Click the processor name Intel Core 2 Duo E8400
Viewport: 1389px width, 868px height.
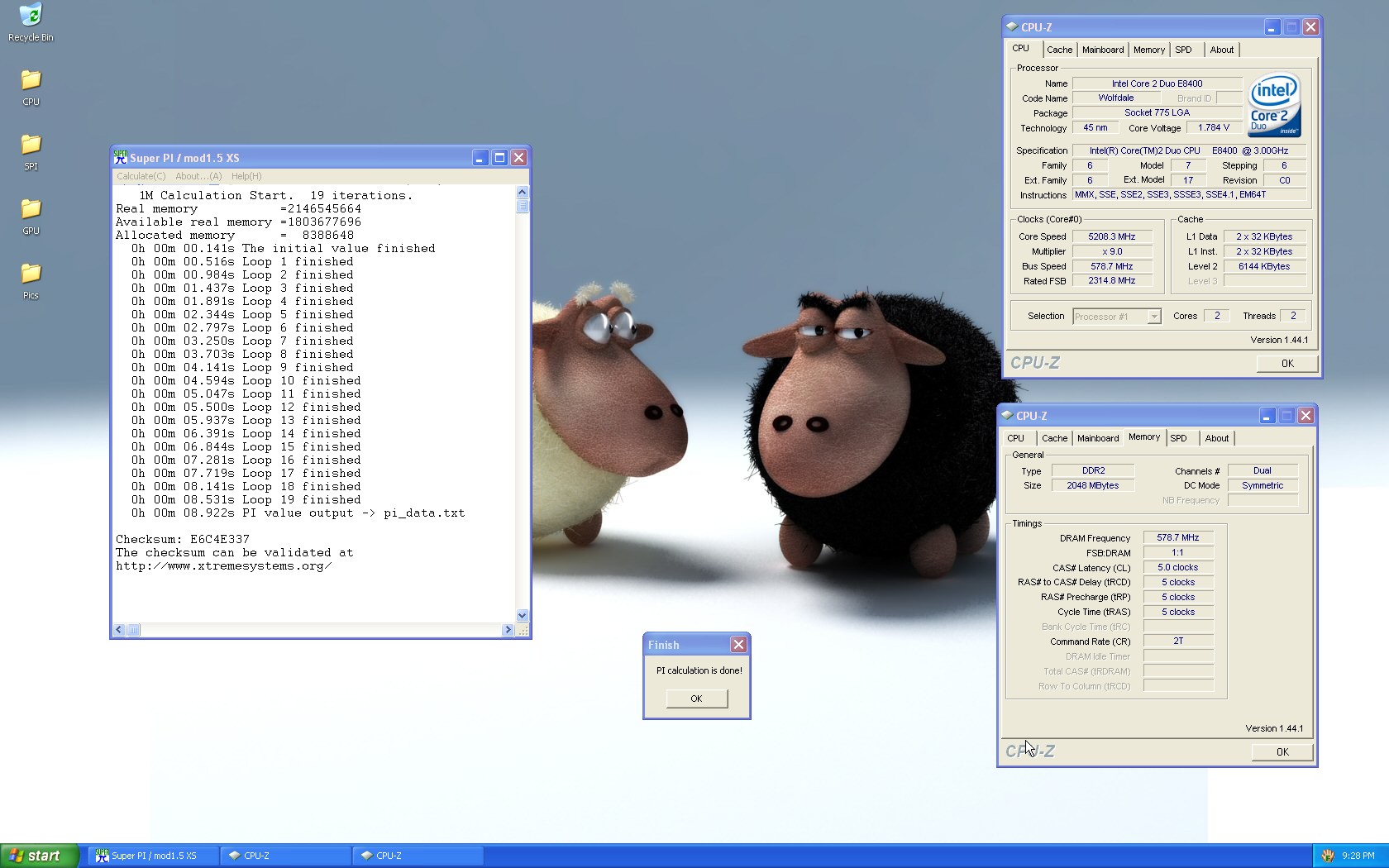pyautogui.click(x=1157, y=83)
